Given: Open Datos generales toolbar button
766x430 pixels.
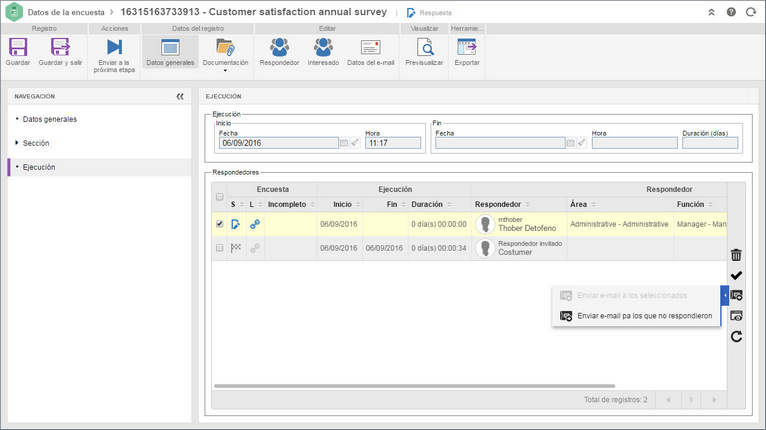Looking at the screenshot, I should (170, 52).
